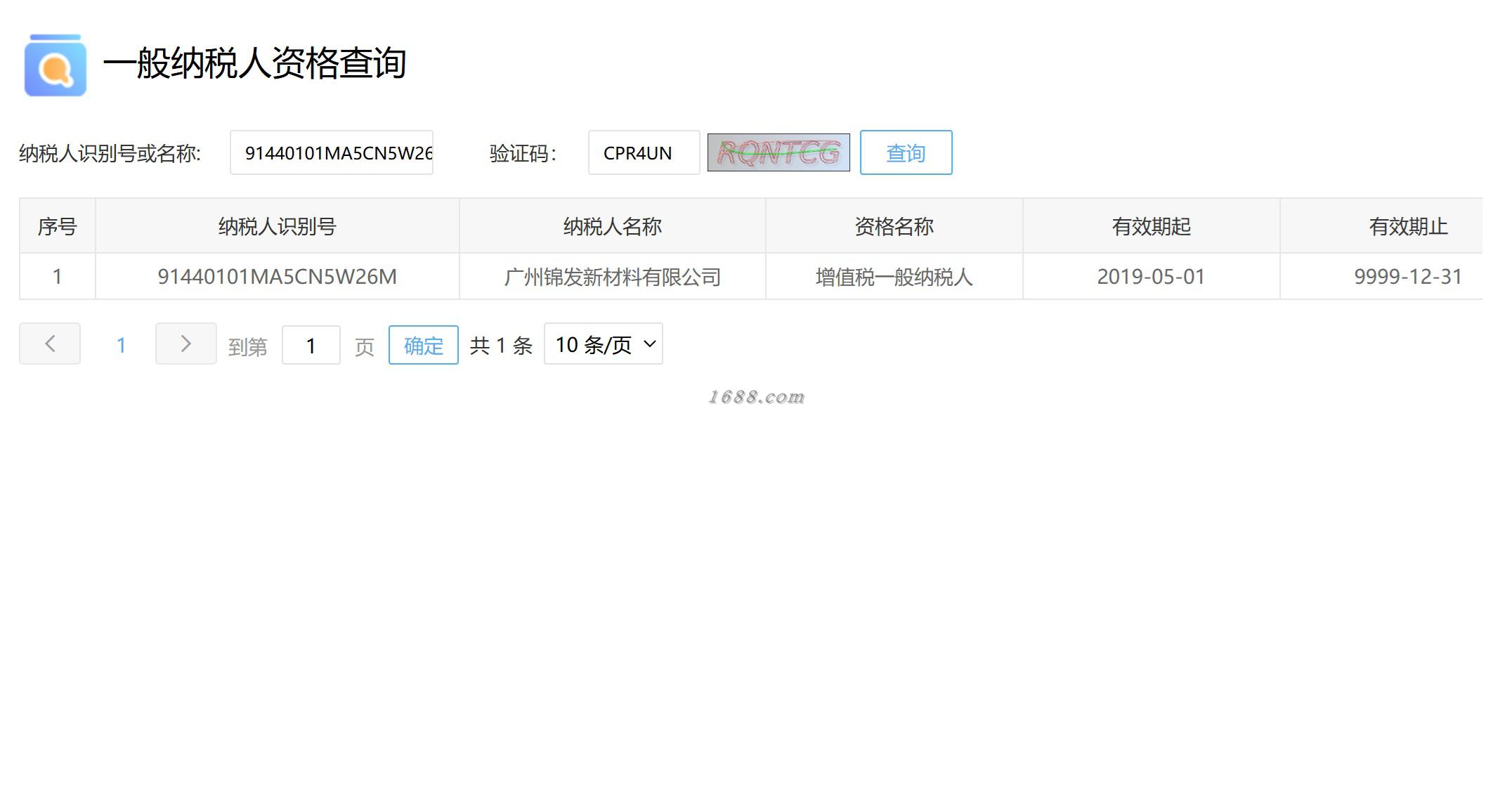Screen dimensions: 1512x791
Task: Click the taxpayer query logo icon
Action: click(x=55, y=65)
